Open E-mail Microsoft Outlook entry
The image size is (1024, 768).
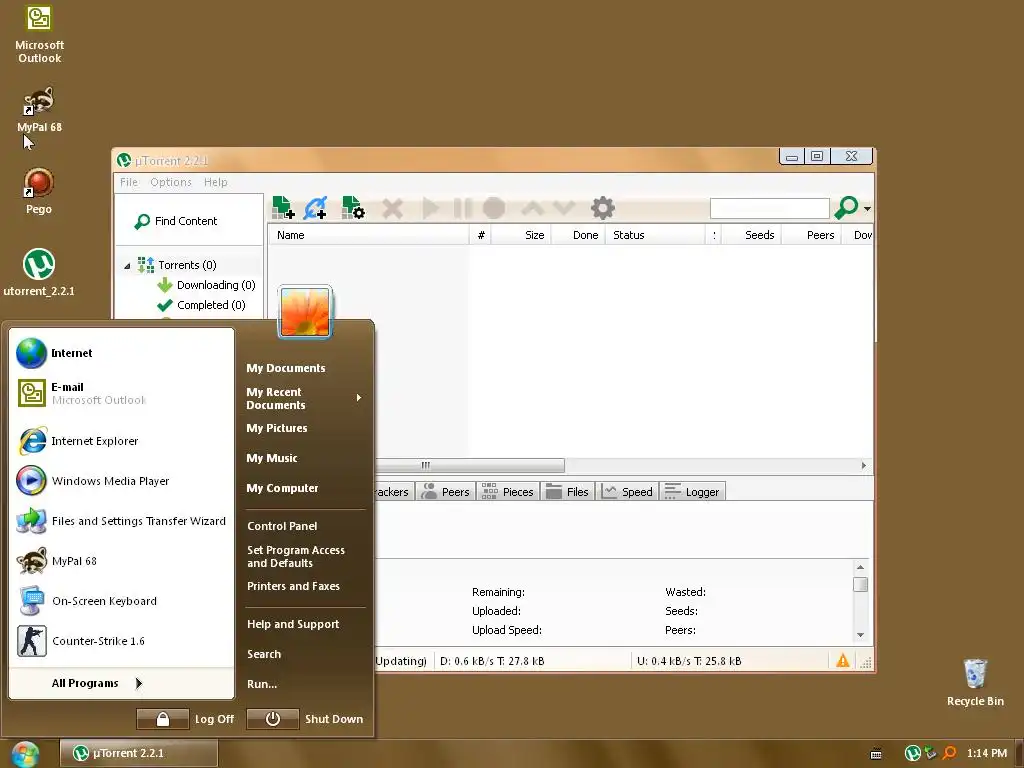[x=121, y=393]
